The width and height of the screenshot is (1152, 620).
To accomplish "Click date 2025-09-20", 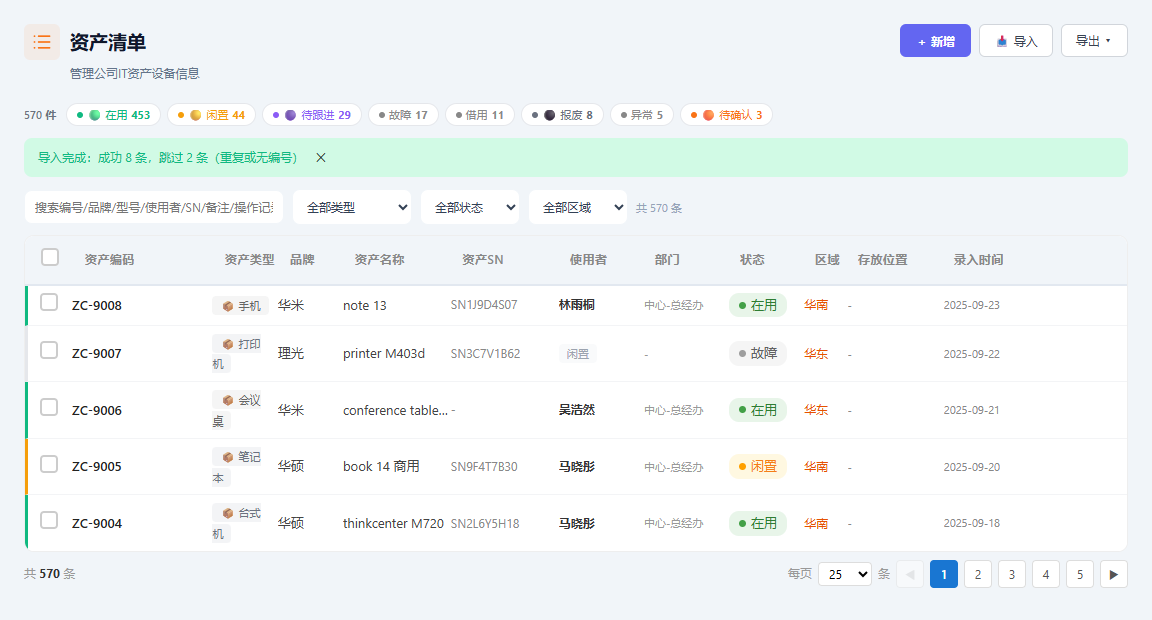I will (x=971, y=467).
